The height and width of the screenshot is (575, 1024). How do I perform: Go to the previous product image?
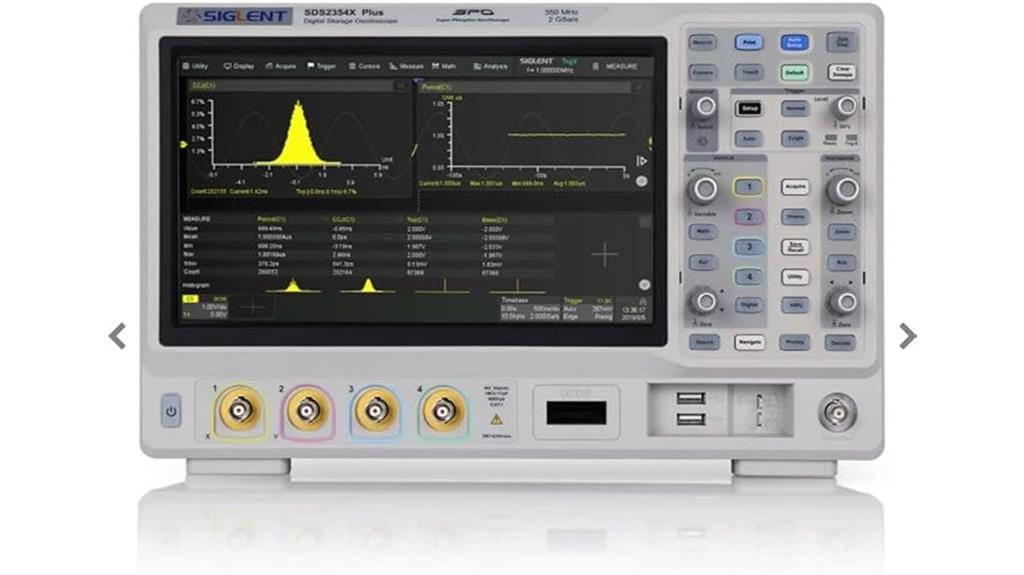(x=117, y=336)
